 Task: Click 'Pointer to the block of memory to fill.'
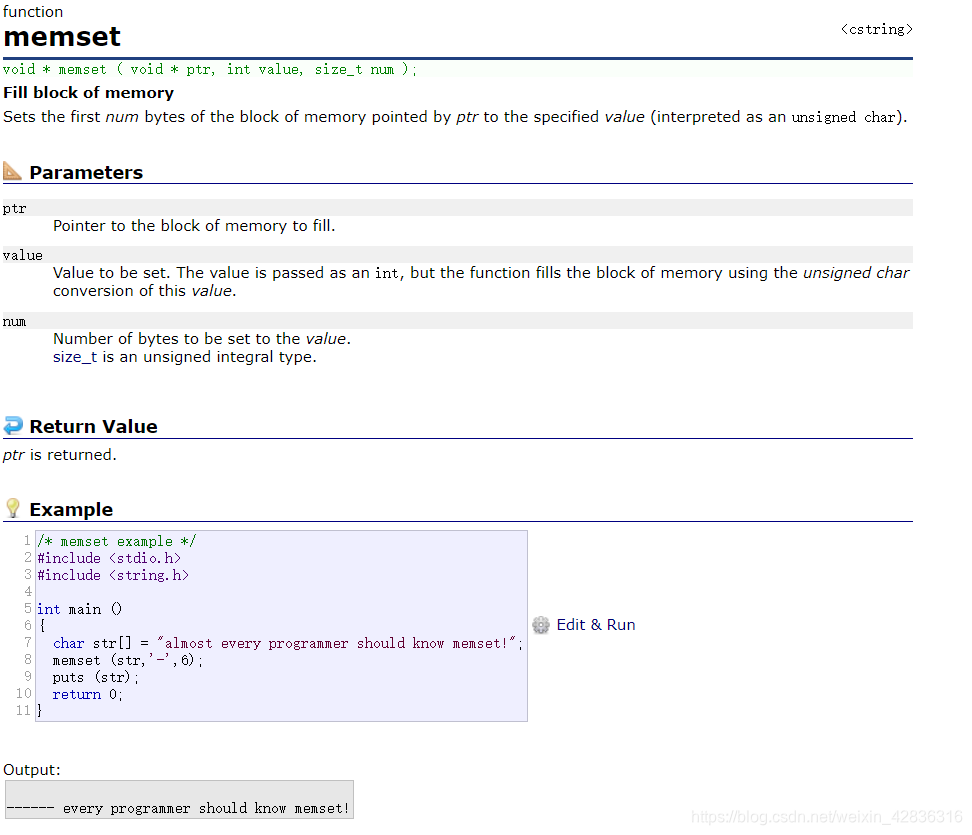(194, 226)
